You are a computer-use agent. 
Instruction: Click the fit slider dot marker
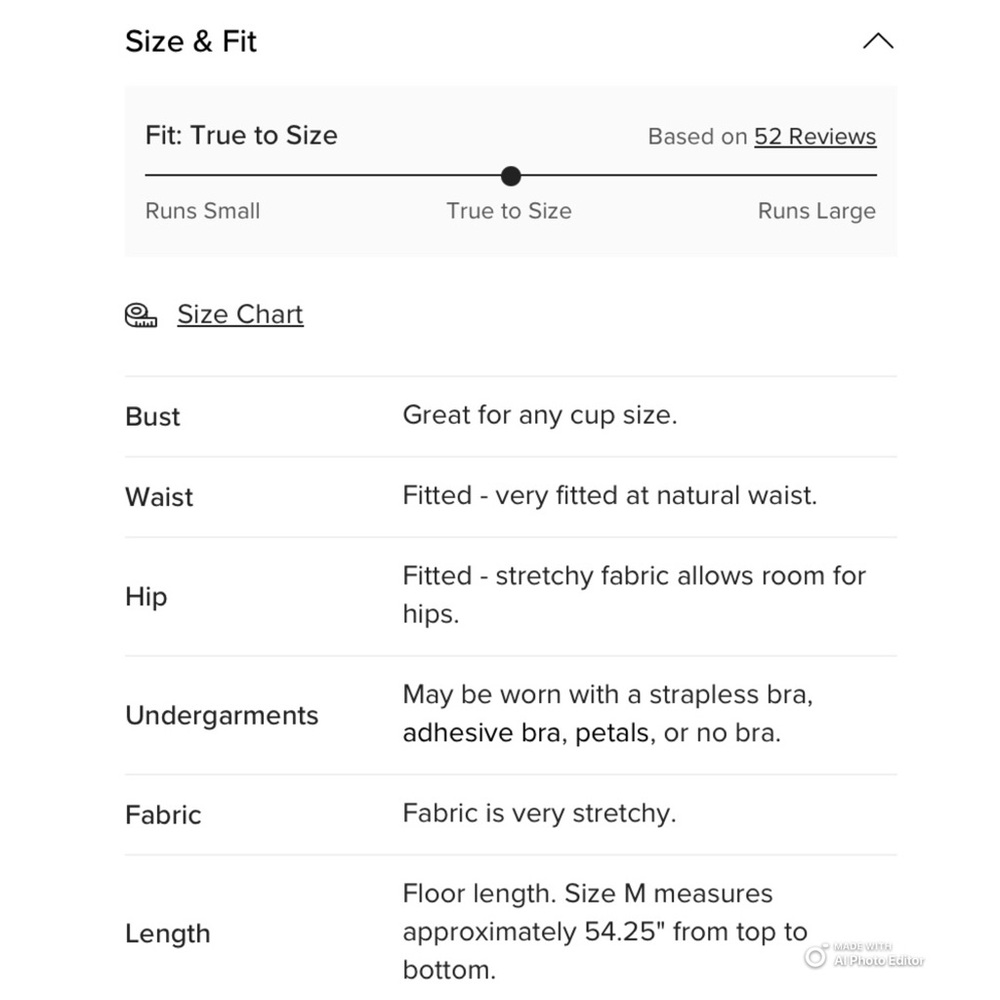pyautogui.click(x=511, y=176)
